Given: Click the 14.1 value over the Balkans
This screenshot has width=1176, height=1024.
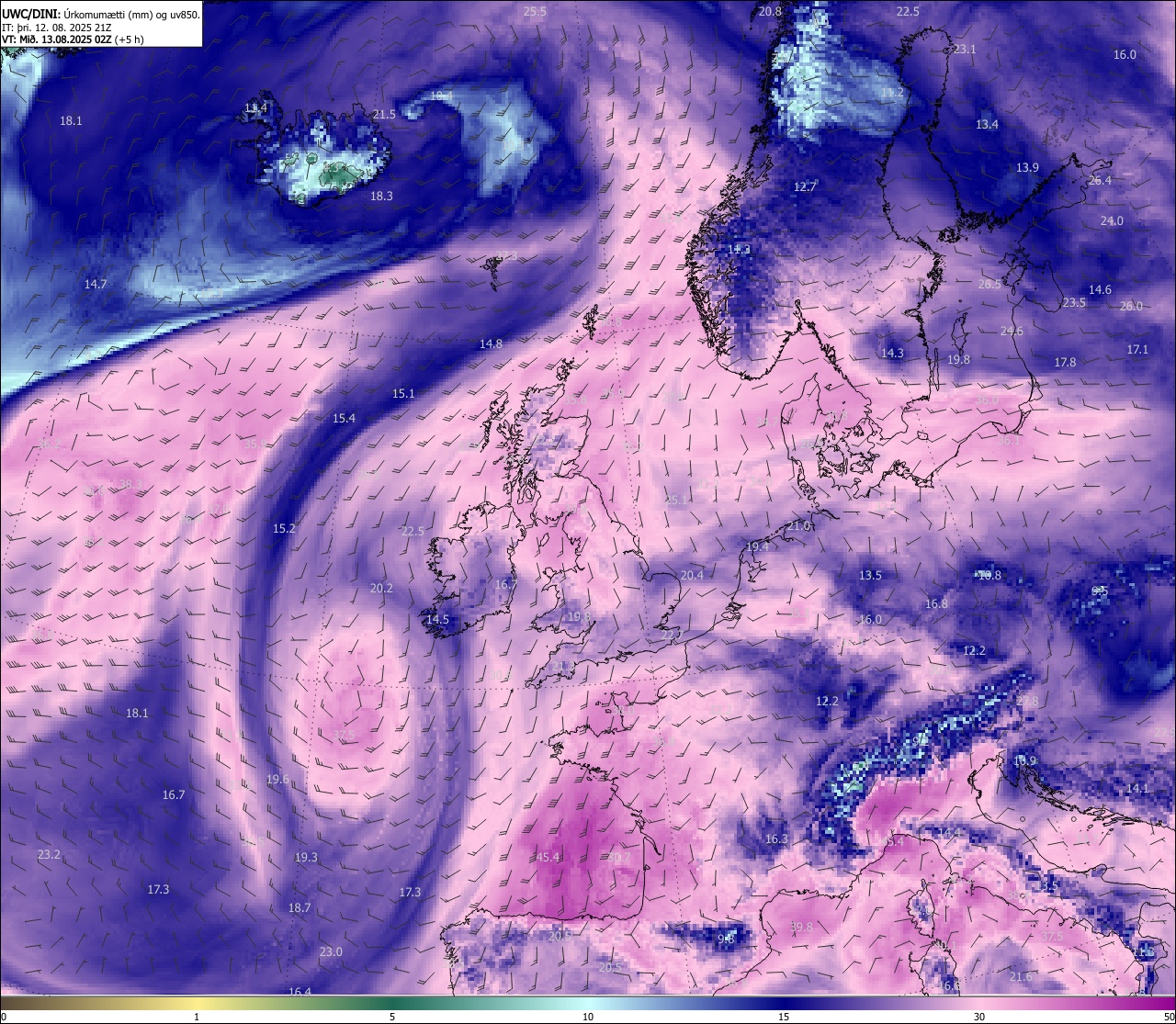Looking at the screenshot, I should [1137, 788].
